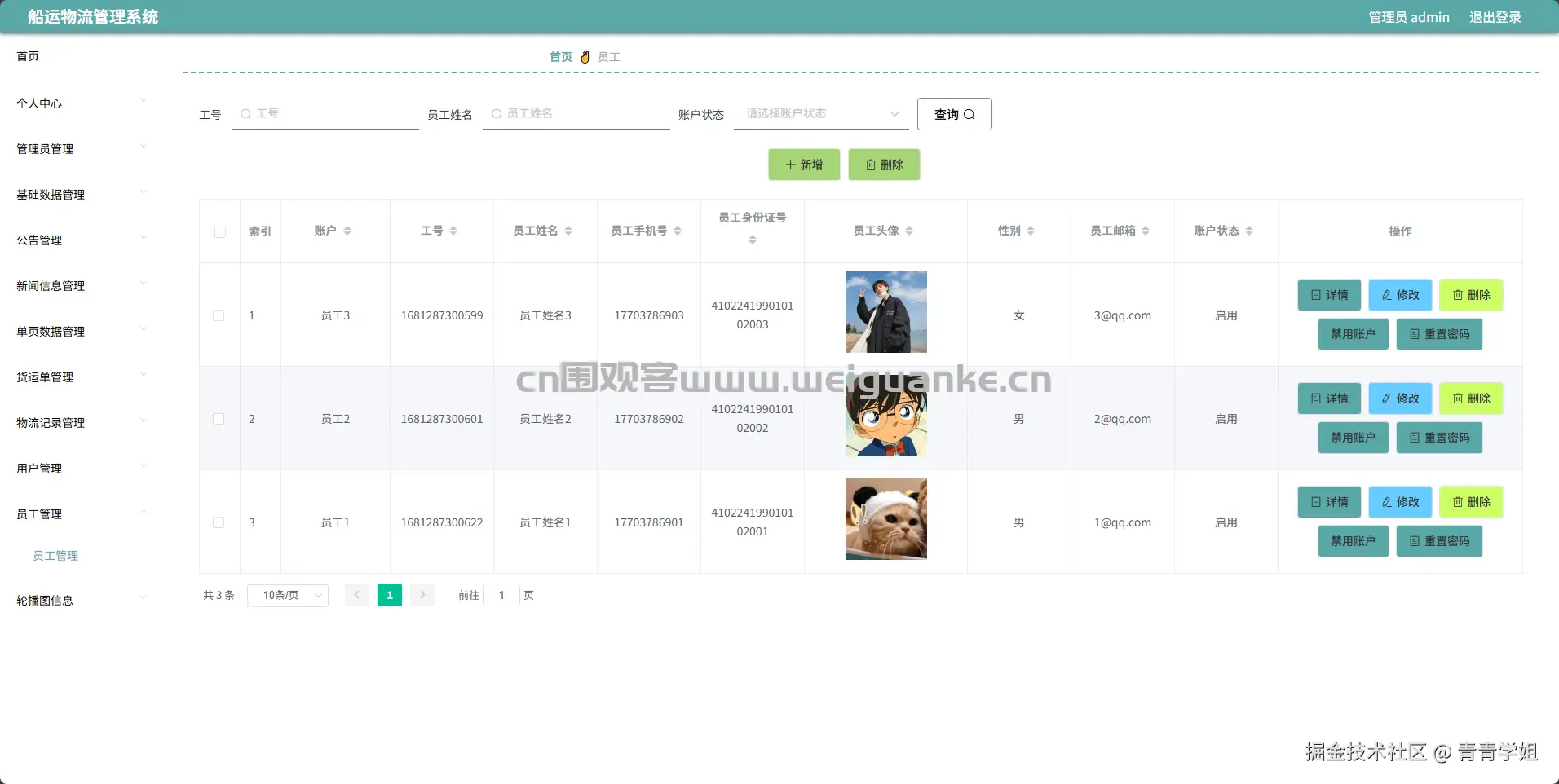This screenshot has width=1559, height=784.
Task: Click the hand icon in breadcrumb
Action: (x=585, y=57)
